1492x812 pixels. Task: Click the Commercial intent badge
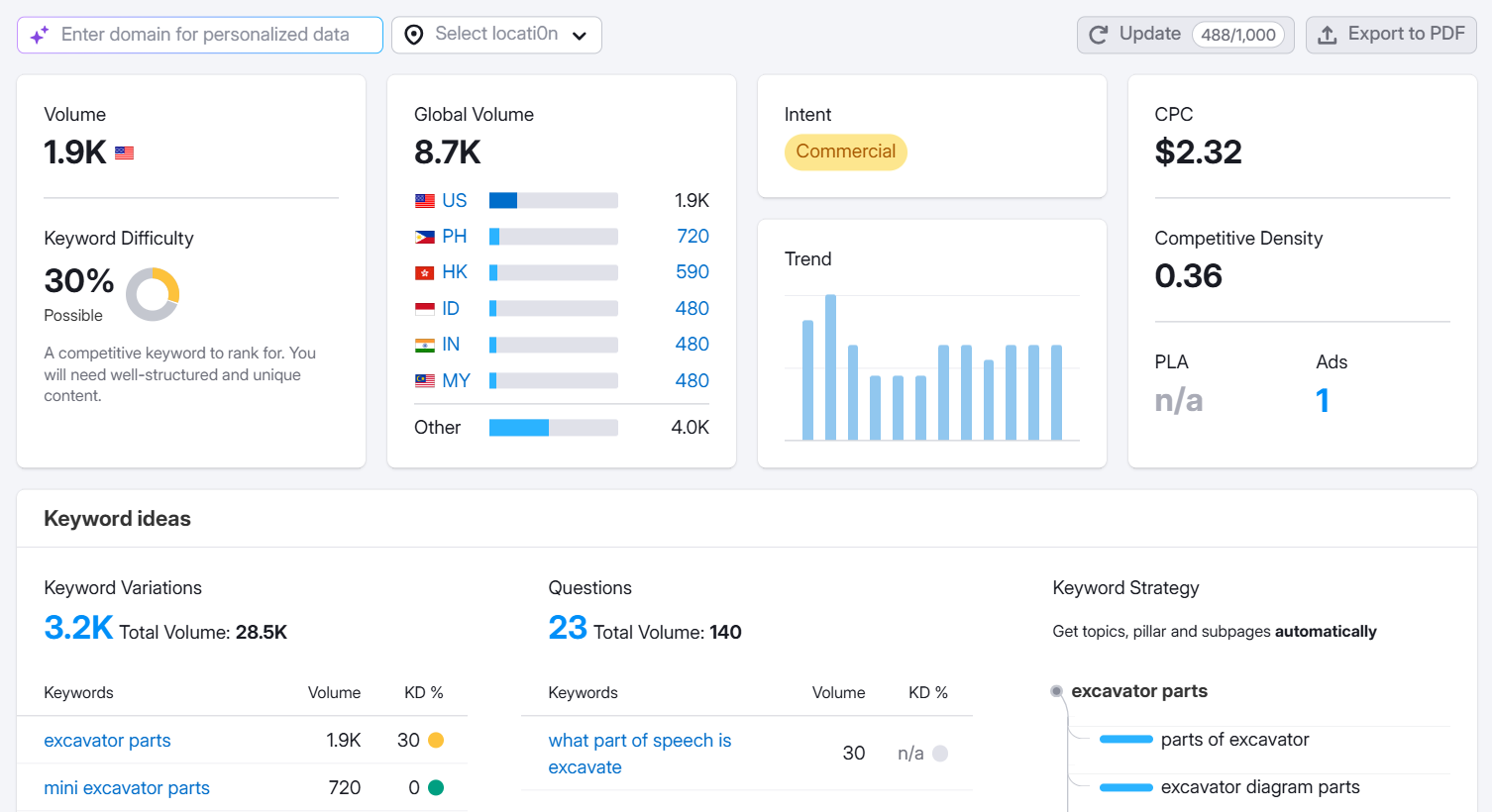coord(845,152)
